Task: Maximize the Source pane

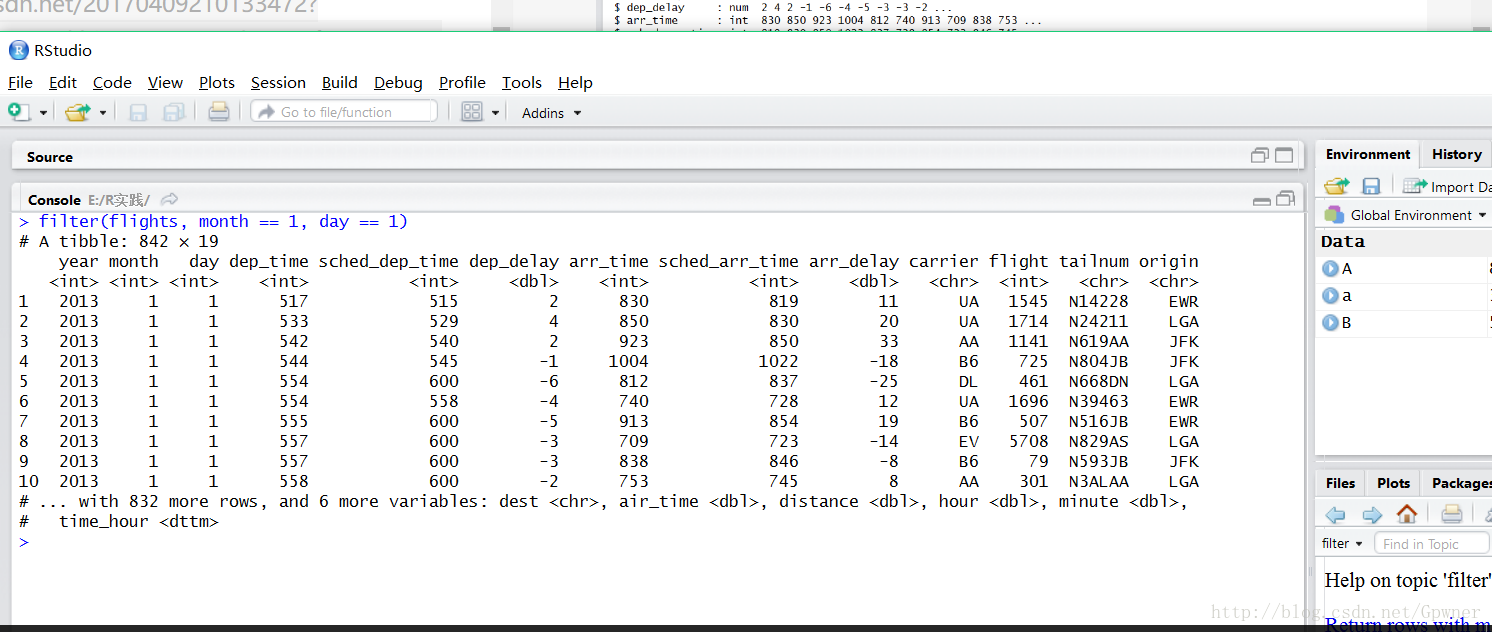Action: pyautogui.click(x=1284, y=155)
